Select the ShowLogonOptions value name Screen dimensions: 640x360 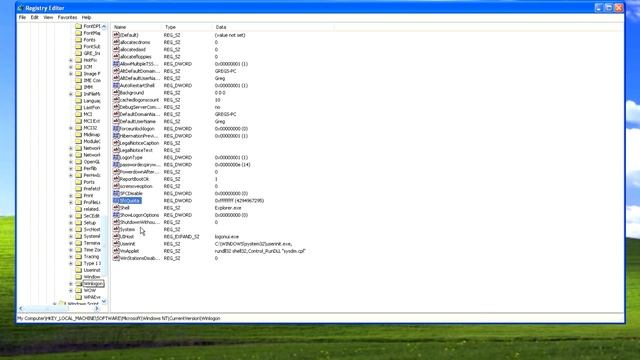click(x=139, y=215)
